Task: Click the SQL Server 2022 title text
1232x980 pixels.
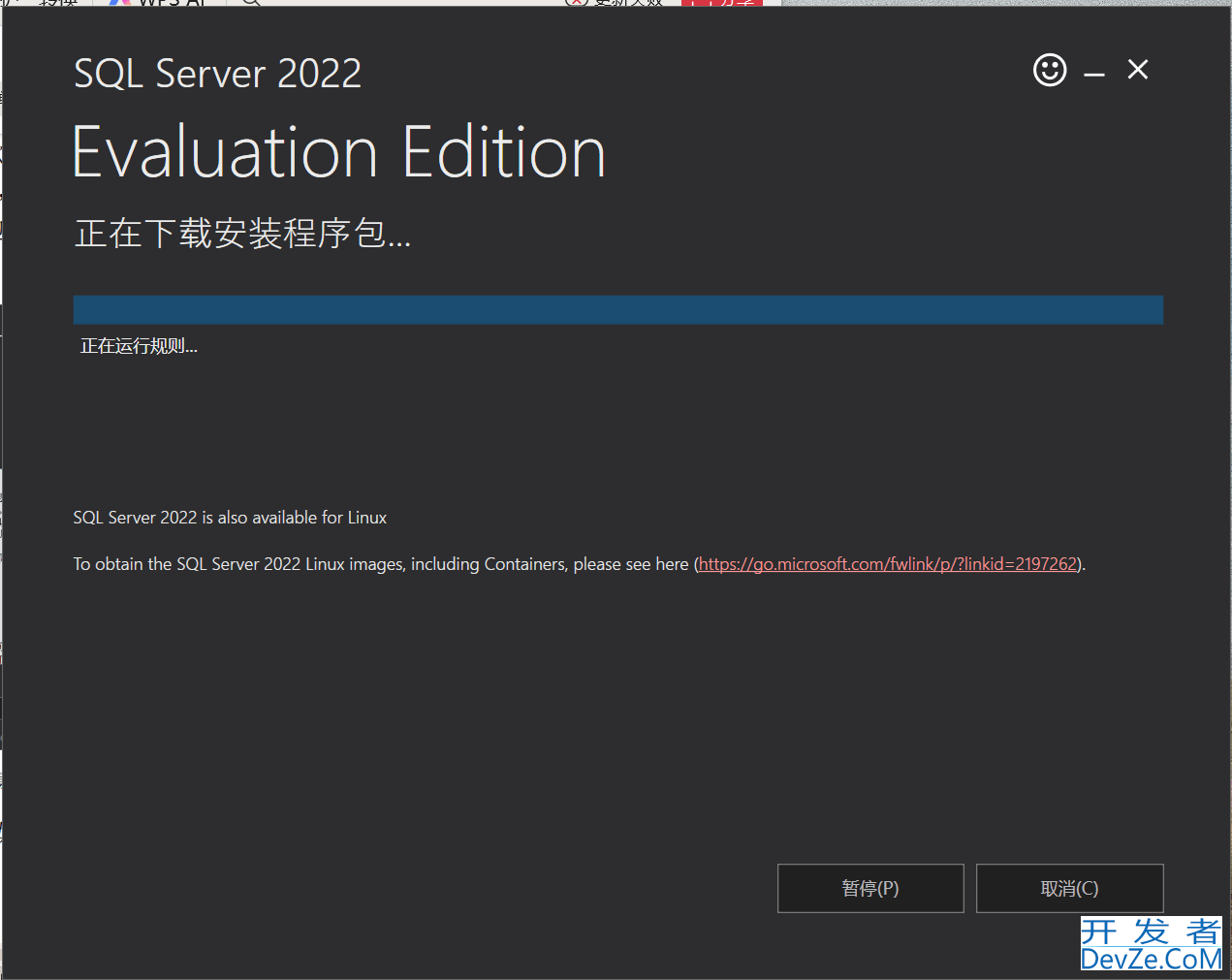Action: pyautogui.click(x=217, y=74)
